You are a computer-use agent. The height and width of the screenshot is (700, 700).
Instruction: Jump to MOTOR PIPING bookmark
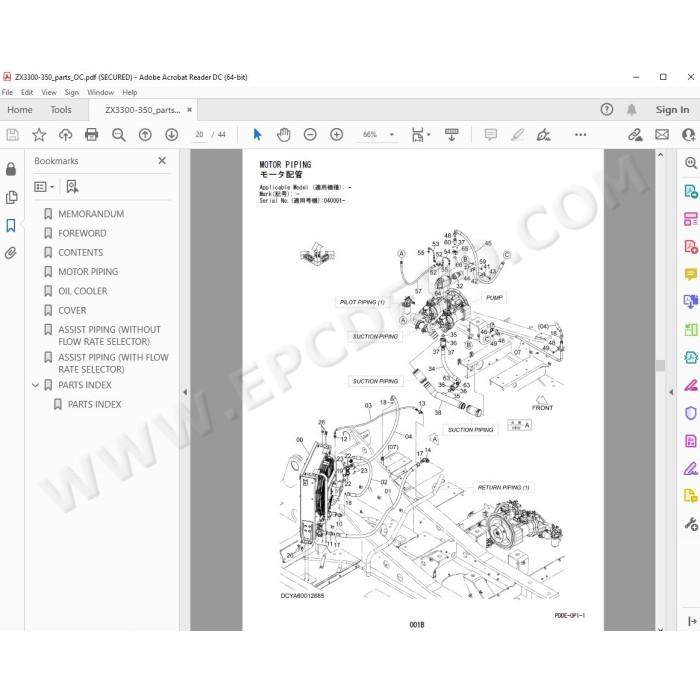pos(88,271)
